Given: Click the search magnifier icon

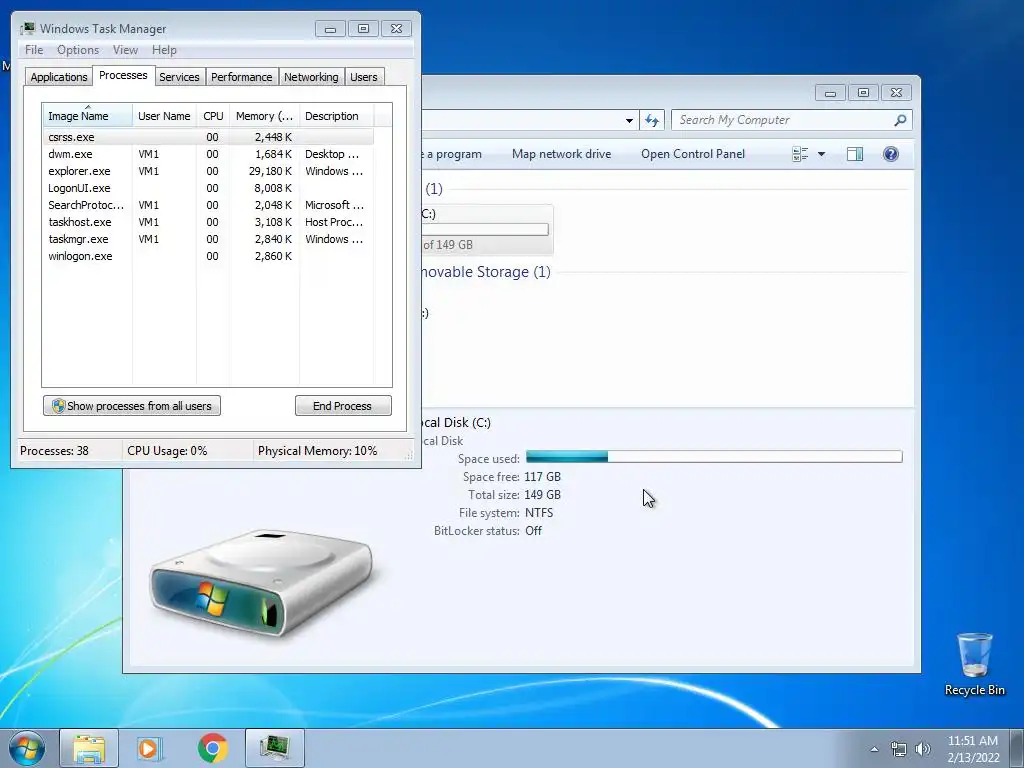Looking at the screenshot, I should (x=900, y=120).
